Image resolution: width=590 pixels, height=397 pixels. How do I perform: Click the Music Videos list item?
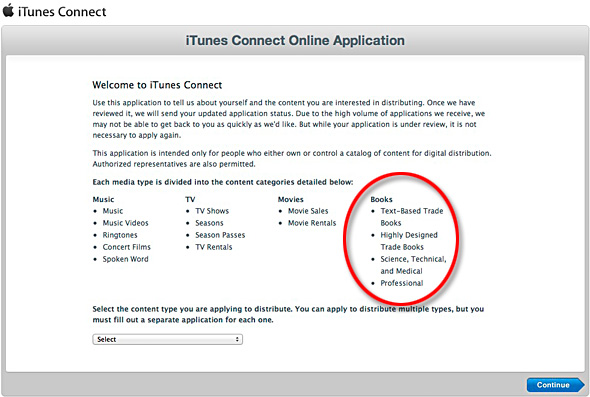[126, 223]
